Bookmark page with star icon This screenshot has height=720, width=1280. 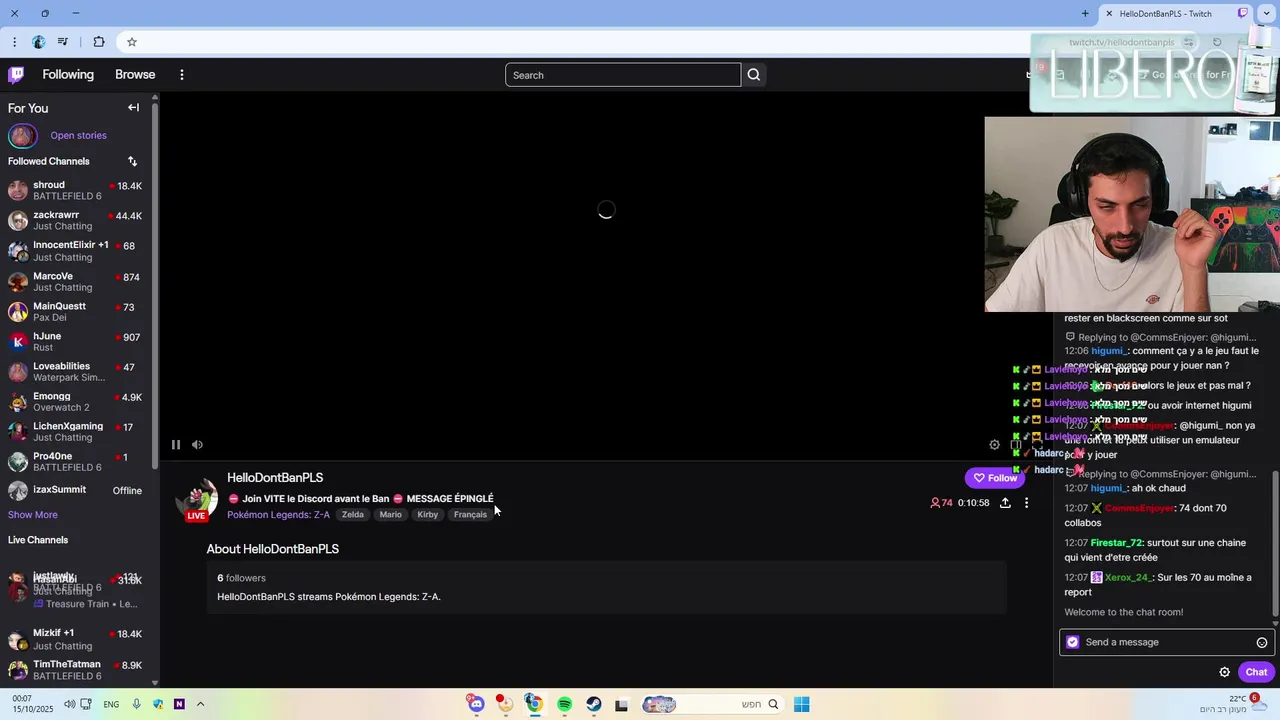[x=132, y=42]
